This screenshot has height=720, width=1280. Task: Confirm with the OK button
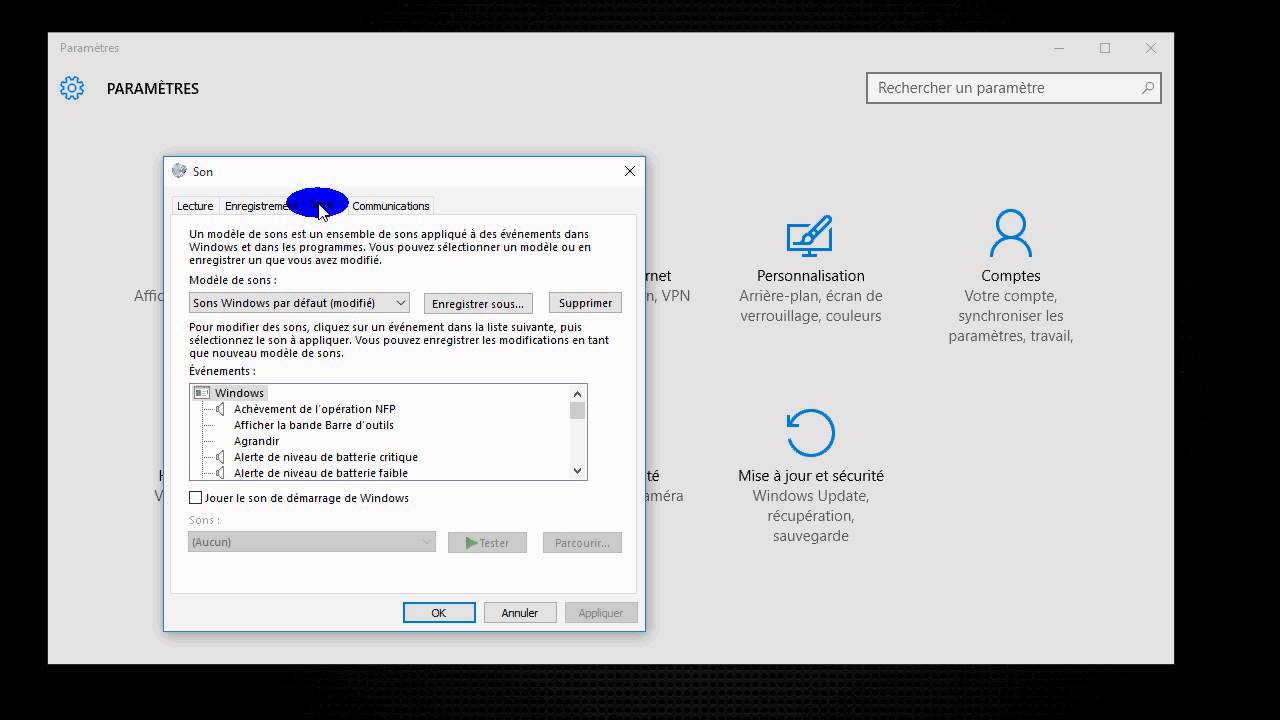pyautogui.click(x=439, y=613)
